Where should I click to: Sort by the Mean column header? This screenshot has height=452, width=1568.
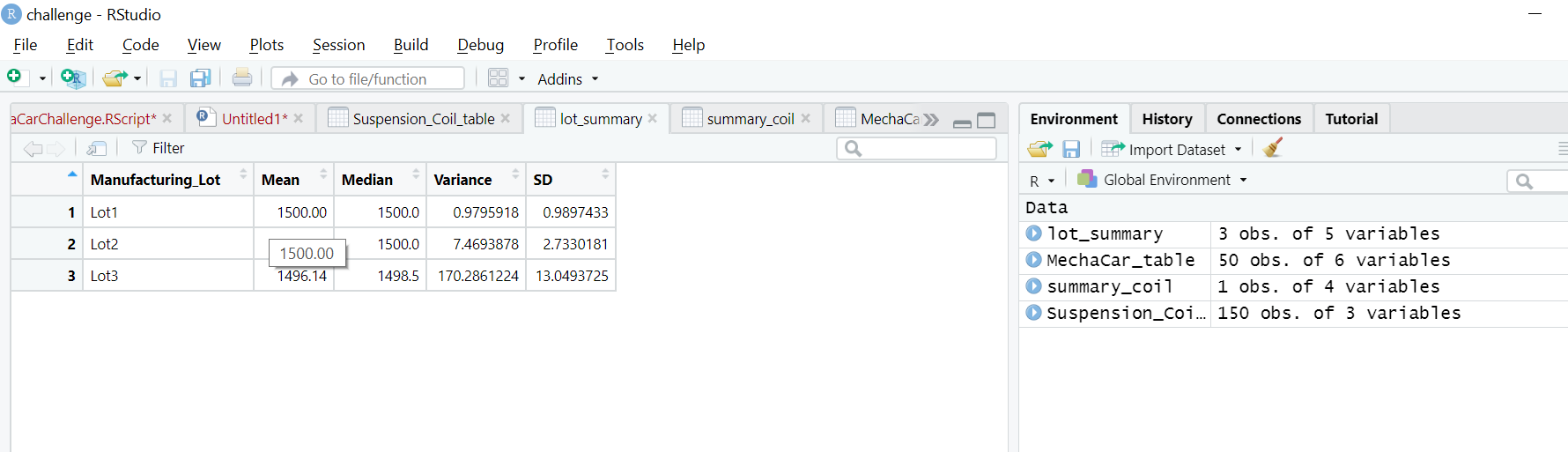[294, 180]
